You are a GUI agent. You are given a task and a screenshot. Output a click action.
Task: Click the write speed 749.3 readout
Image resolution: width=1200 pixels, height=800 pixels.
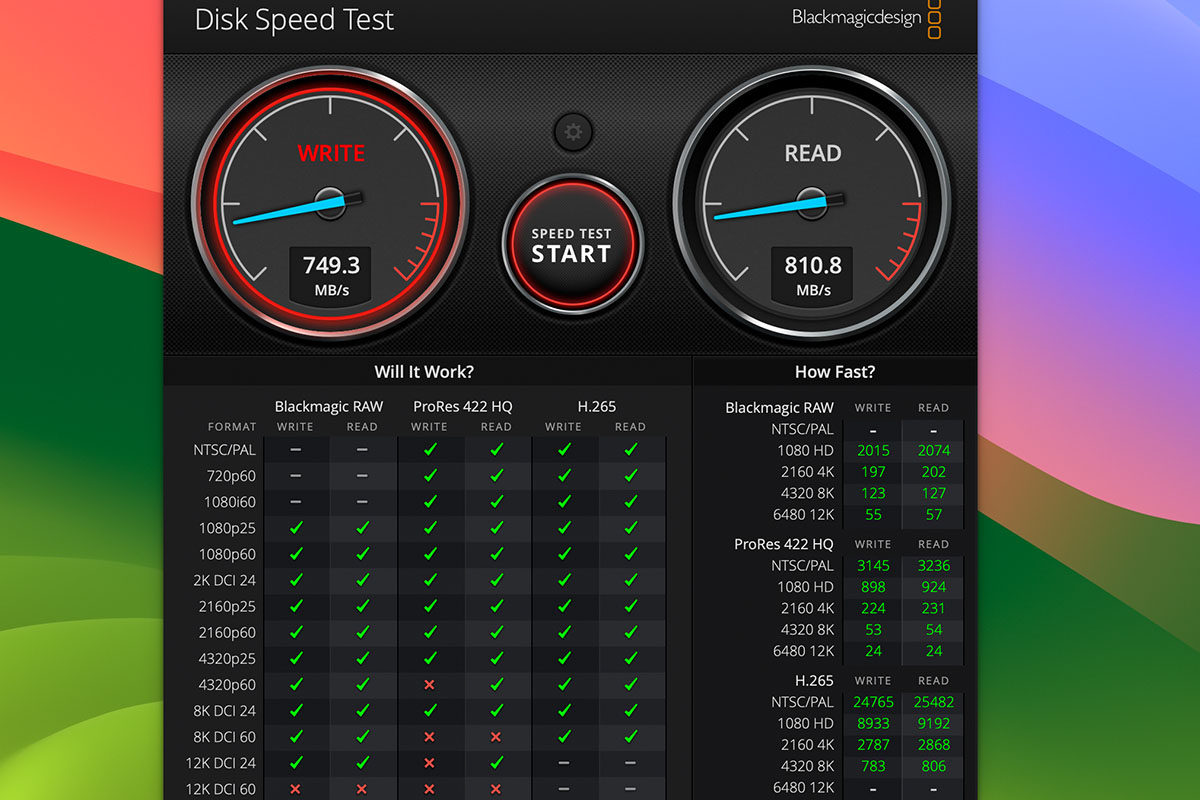coord(331,265)
